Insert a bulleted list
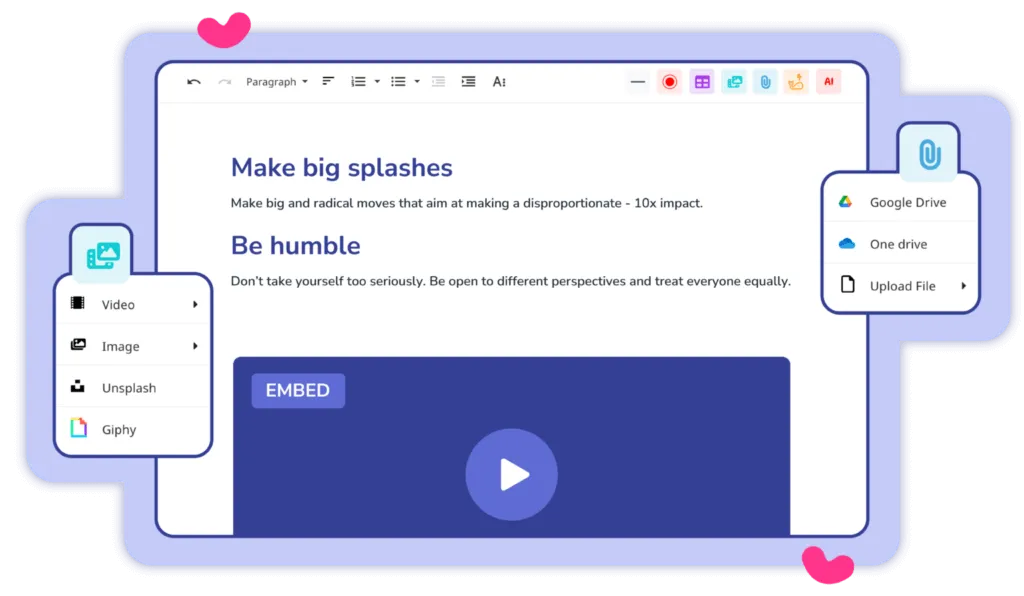The height and width of the screenshot is (596, 1024). (398, 82)
